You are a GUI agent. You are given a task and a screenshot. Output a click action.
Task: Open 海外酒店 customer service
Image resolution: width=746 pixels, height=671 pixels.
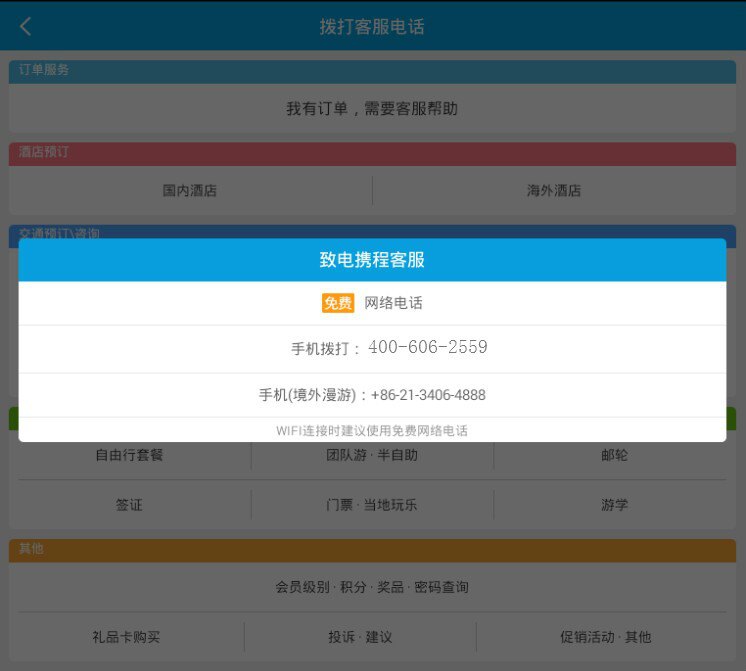[554, 191]
